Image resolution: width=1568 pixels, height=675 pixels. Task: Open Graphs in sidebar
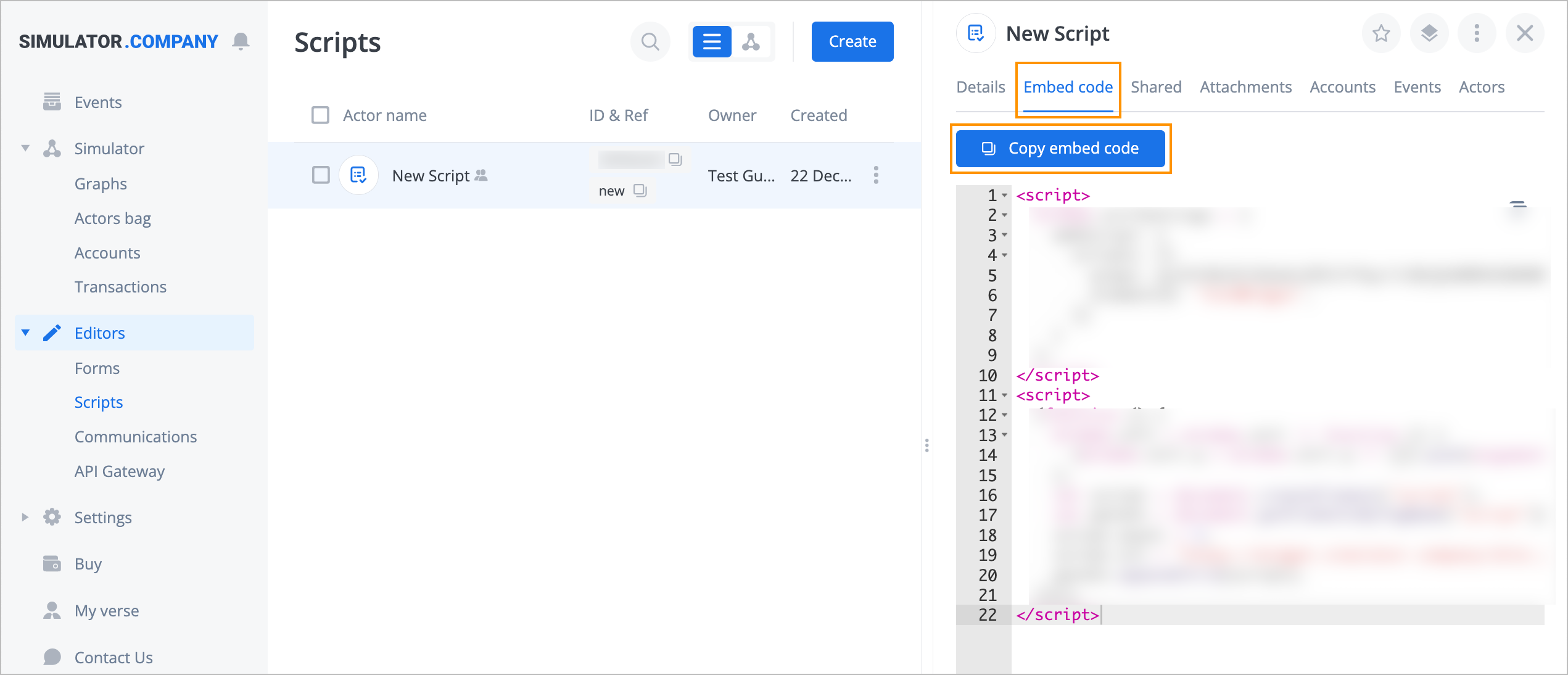click(101, 183)
